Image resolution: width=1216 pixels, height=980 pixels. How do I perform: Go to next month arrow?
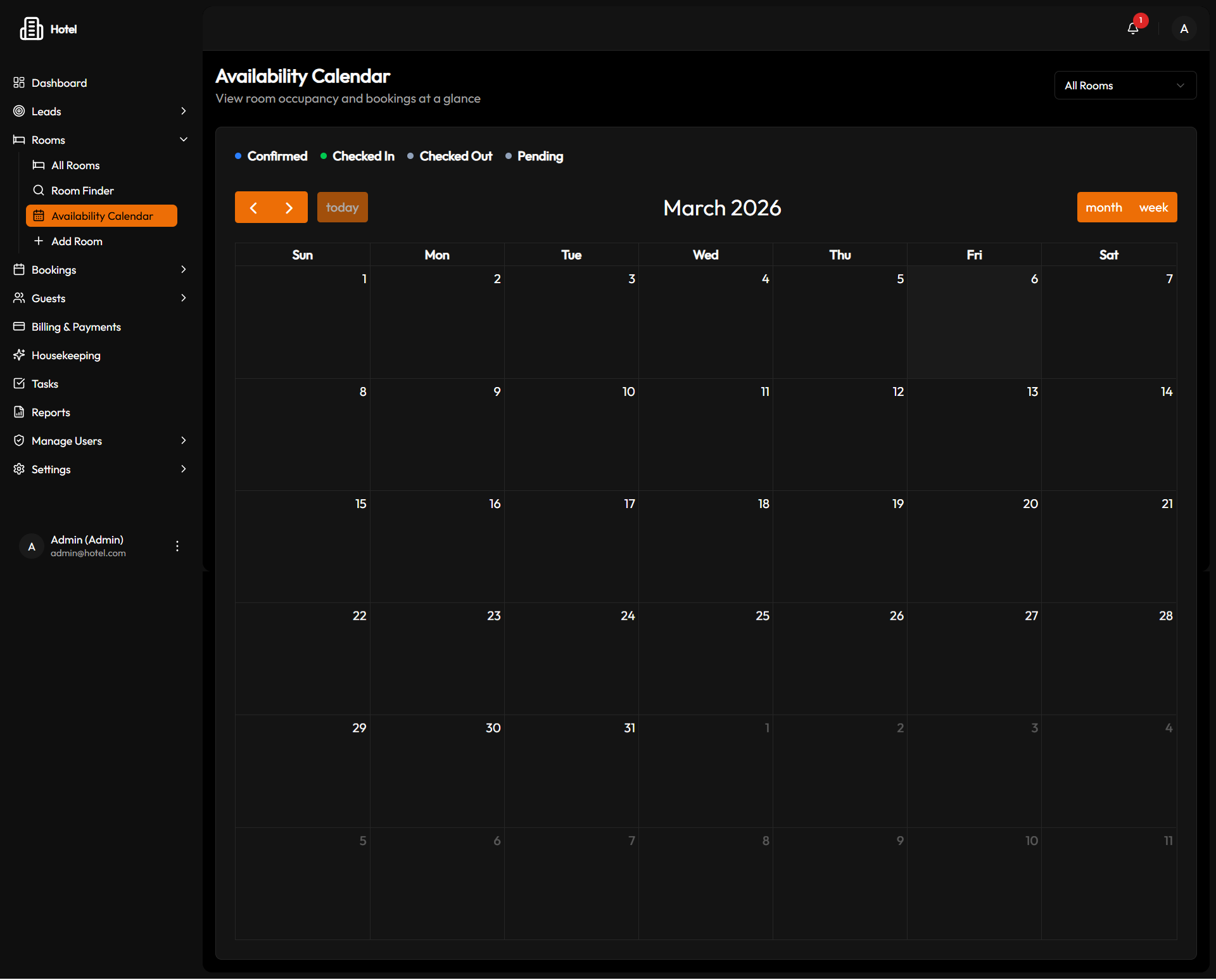[289, 208]
